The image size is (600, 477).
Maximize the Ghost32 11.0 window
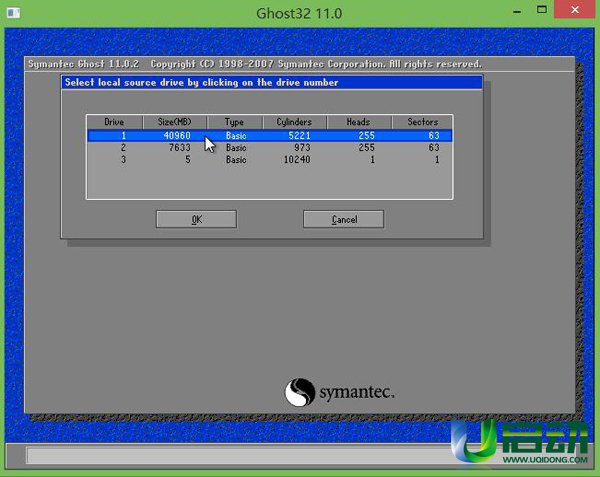(541, 10)
